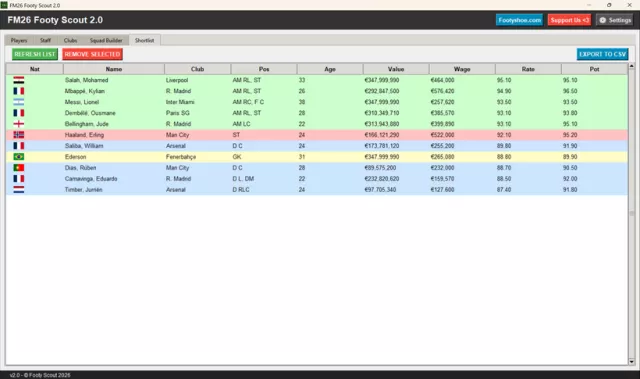The image size is (640, 379).
Task: Open the Players tab
Action: click(x=19, y=40)
